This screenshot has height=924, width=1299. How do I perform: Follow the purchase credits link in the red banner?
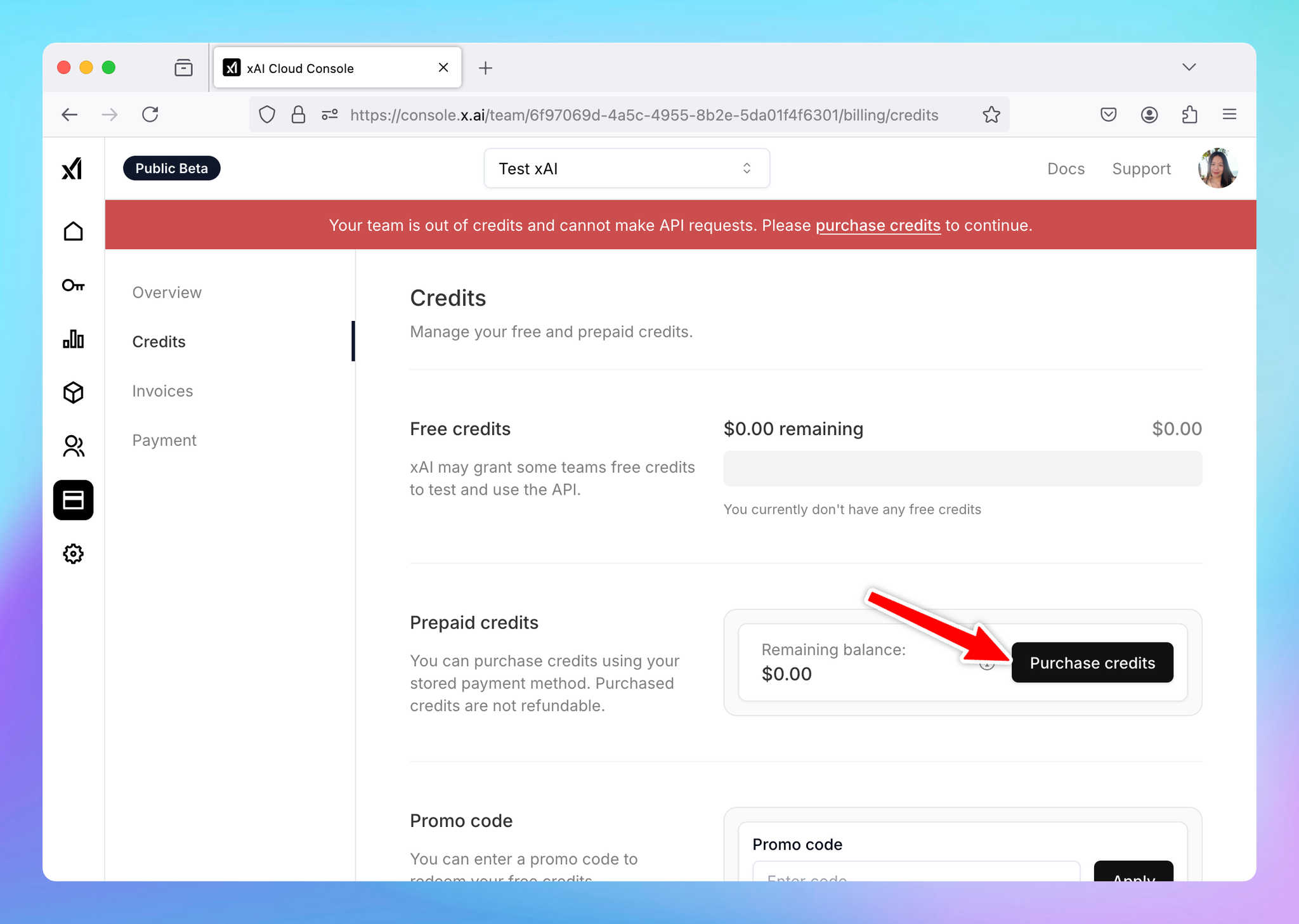point(878,226)
